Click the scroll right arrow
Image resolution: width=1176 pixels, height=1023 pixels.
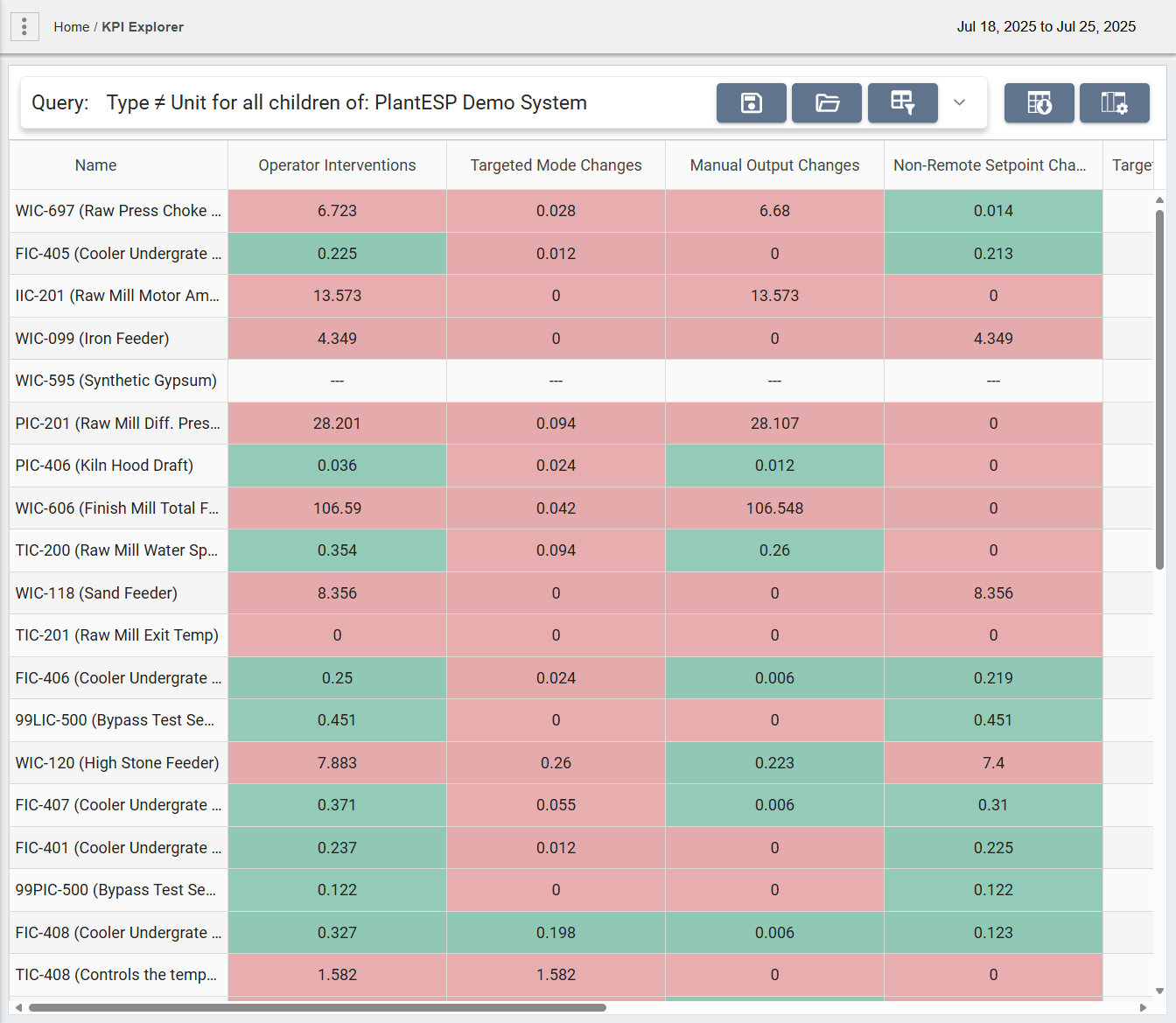(x=1143, y=1007)
